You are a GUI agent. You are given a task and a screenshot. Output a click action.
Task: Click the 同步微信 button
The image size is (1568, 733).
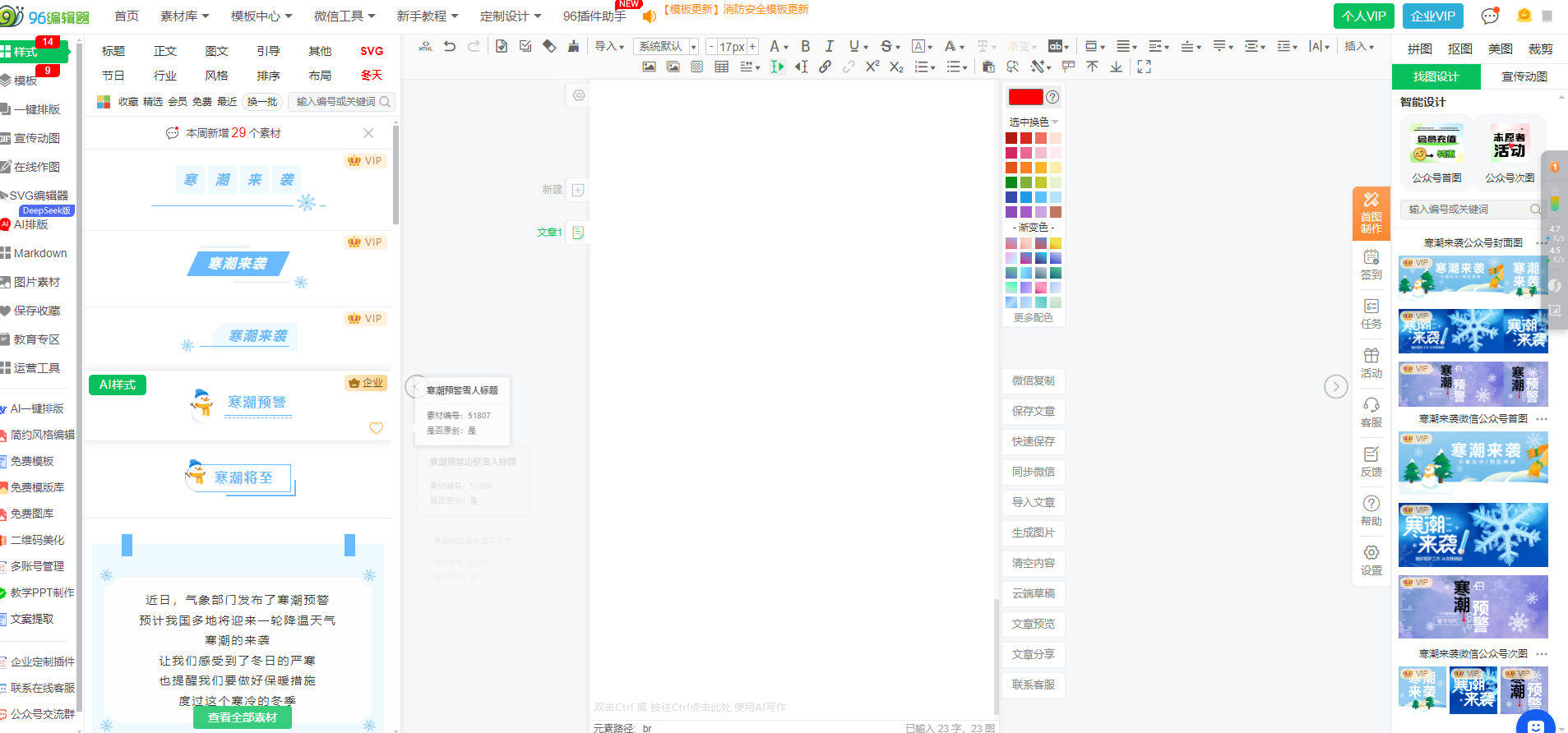1034,472
